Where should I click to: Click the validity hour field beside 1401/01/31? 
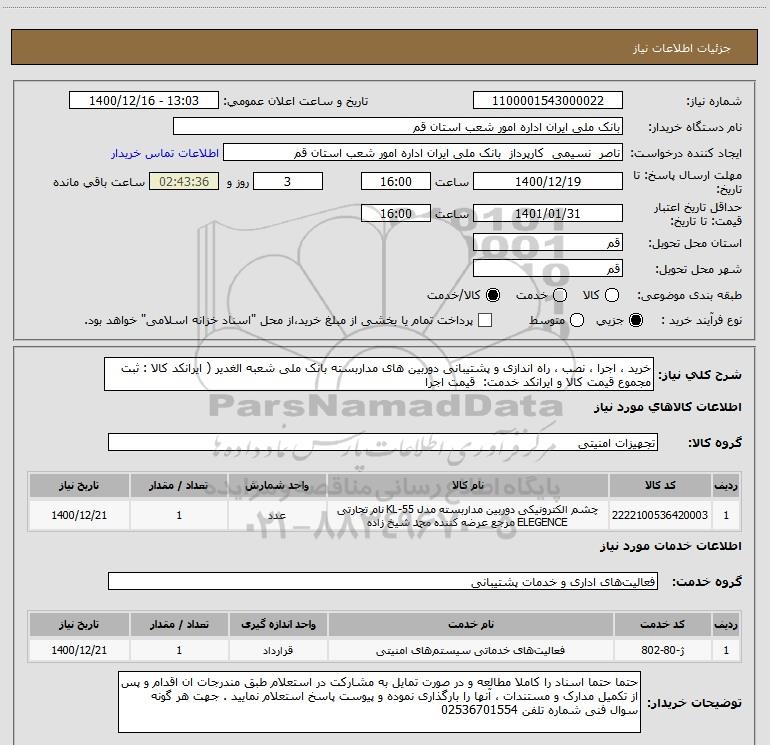(x=396, y=213)
